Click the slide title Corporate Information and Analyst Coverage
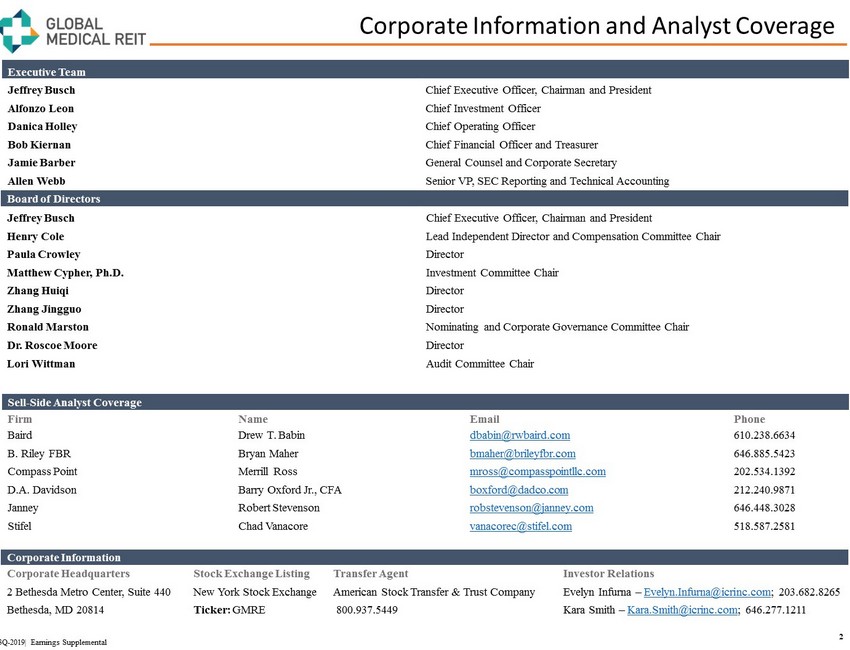Viewport: 850px width, 650px height. [596, 25]
